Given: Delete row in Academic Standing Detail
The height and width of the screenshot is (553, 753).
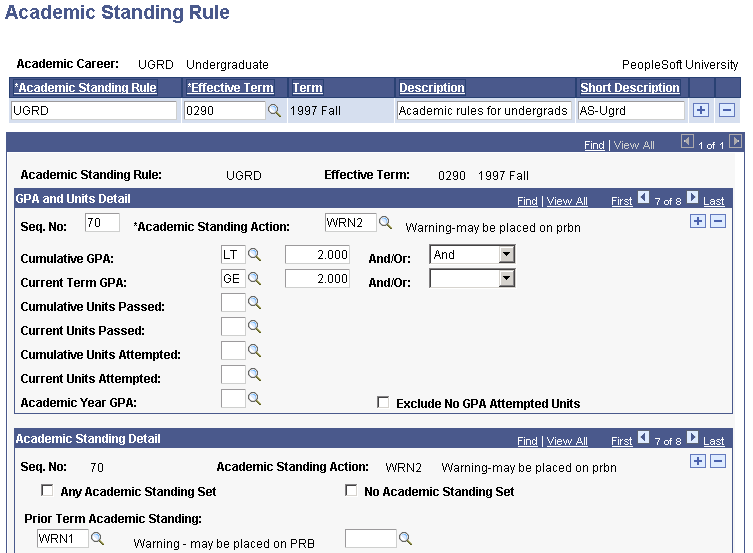Looking at the screenshot, I should tap(718, 461).
